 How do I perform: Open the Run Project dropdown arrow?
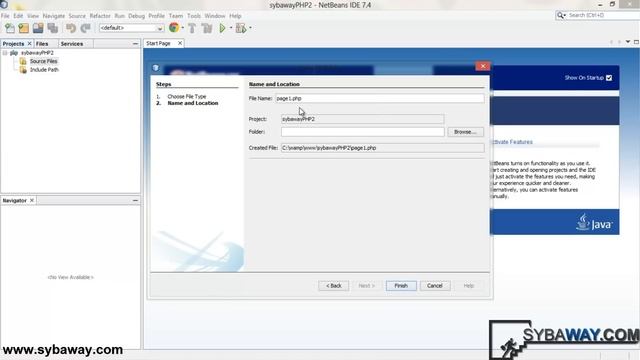pyautogui.click(x=231, y=28)
